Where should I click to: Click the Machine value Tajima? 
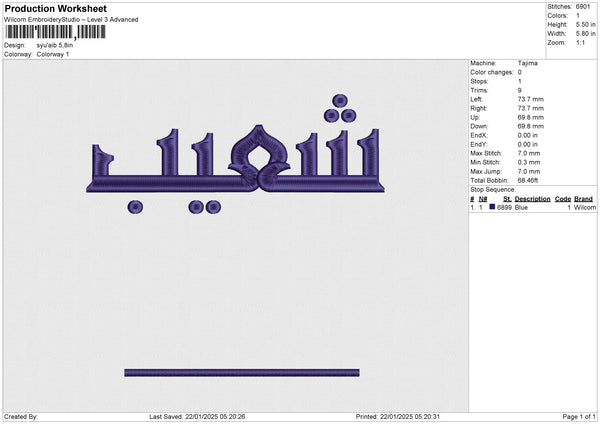[x=528, y=63]
